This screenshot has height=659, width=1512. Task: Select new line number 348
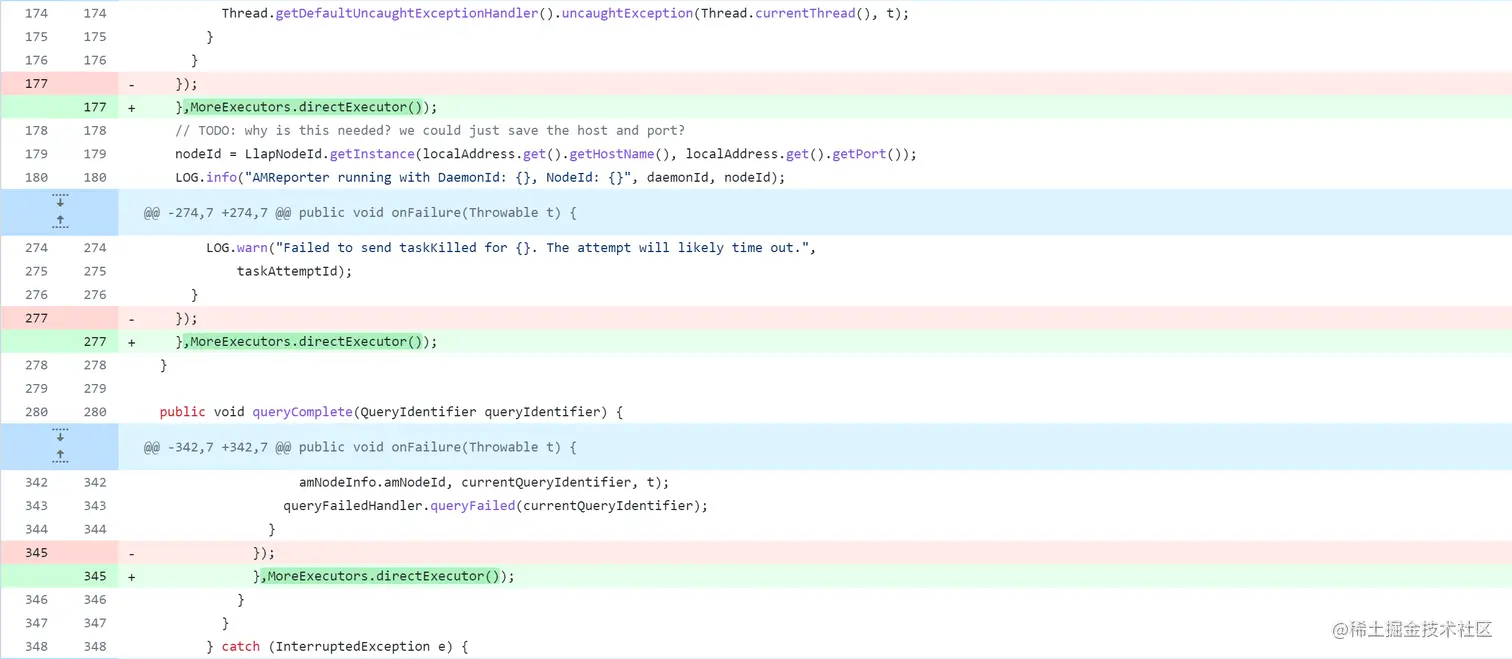coord(95,646)
